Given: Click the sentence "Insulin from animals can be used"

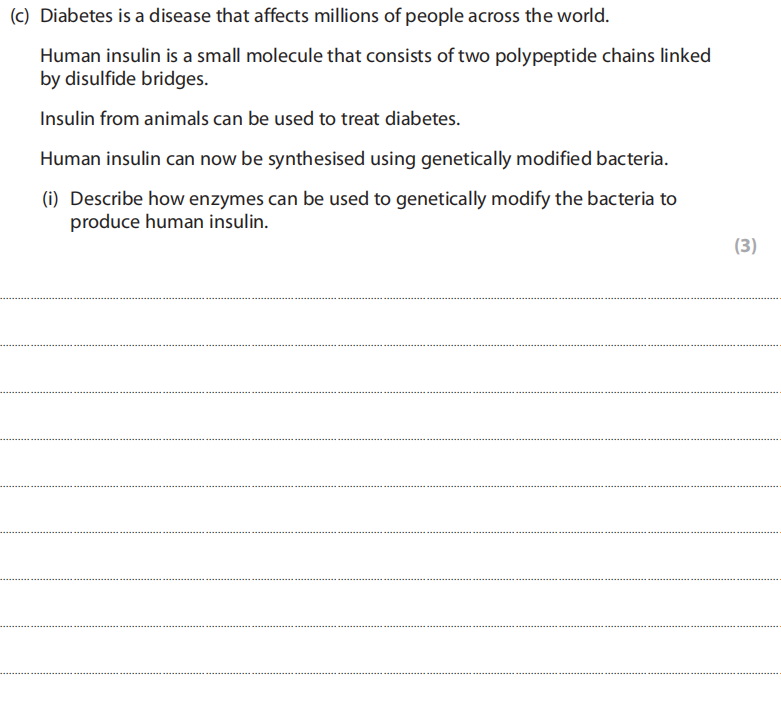Looking at the screenshot, I should (x=250, y=119).
